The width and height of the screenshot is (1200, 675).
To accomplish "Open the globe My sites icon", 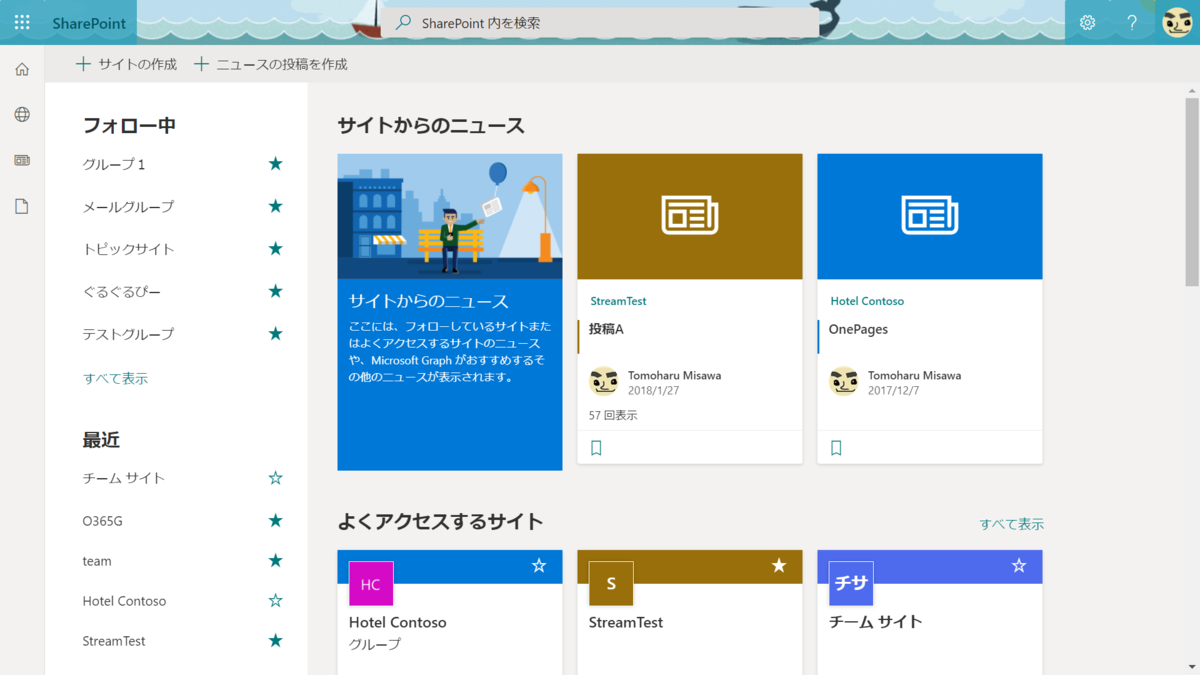I will click(22, 115).
